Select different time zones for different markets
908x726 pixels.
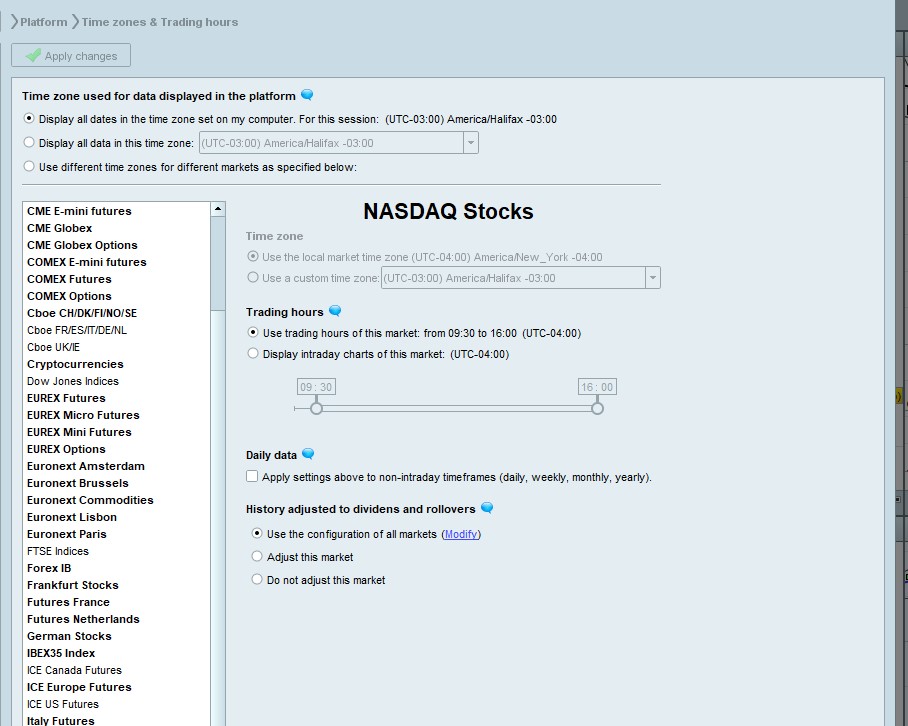[29, 167]
